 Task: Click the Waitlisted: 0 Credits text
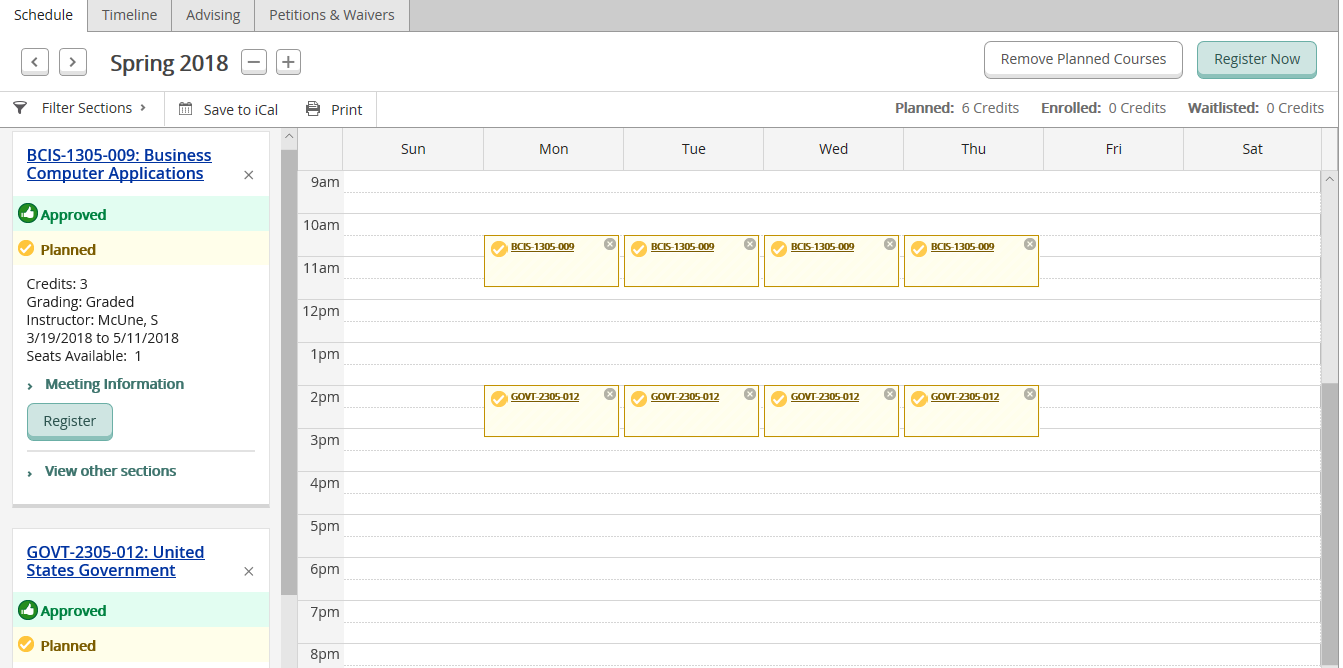[x=1256, y=108]
